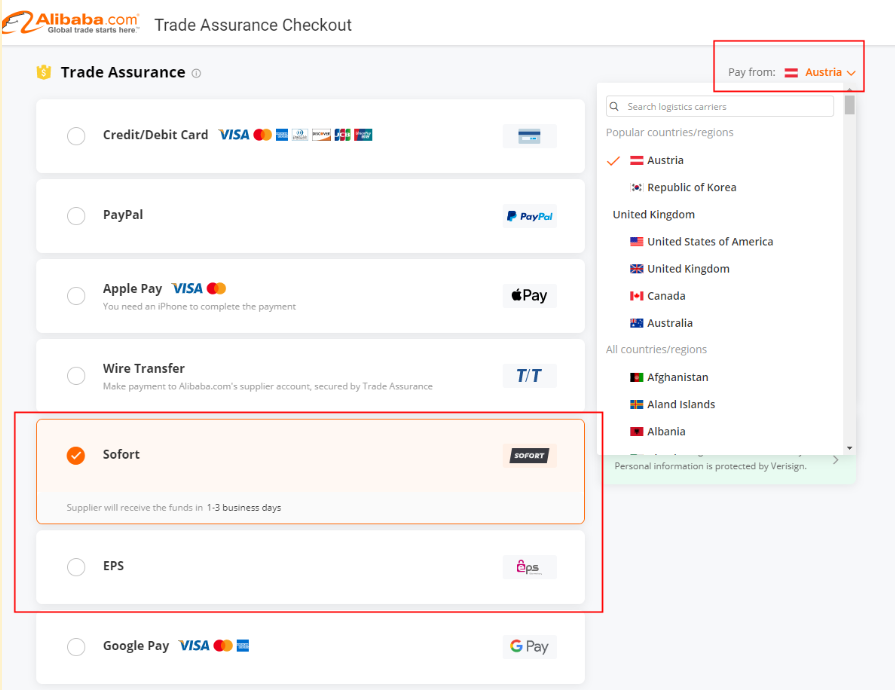The height and width of the screenshot is (690, 895).
Task: Choose Australia from country list
Action: (661, 323)
